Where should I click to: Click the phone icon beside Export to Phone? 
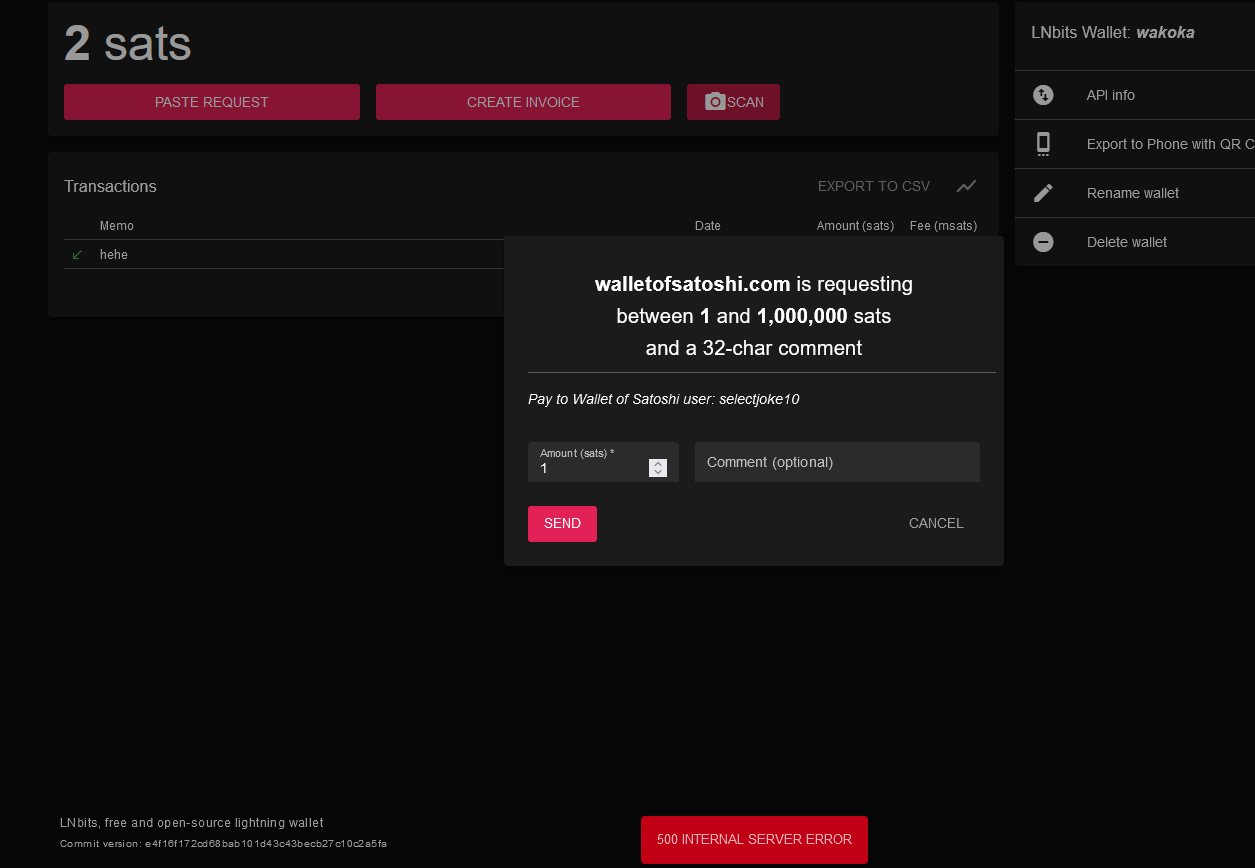[1043, 143]
